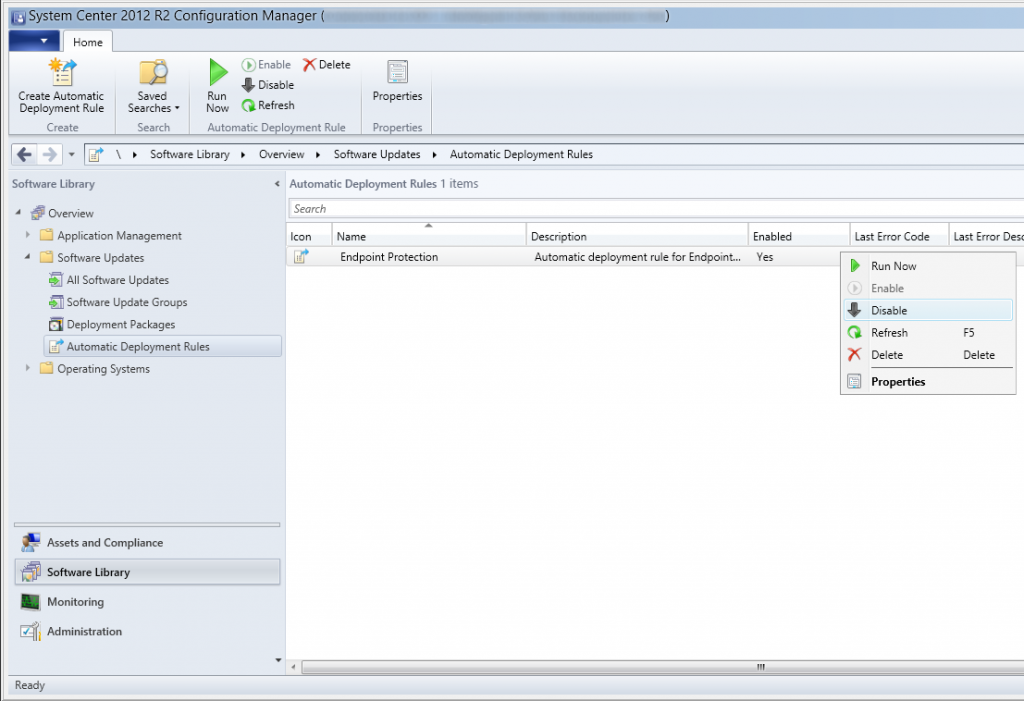Click inside the Search field
Screen dimensions: 1024x701
(x=500, y=208)
